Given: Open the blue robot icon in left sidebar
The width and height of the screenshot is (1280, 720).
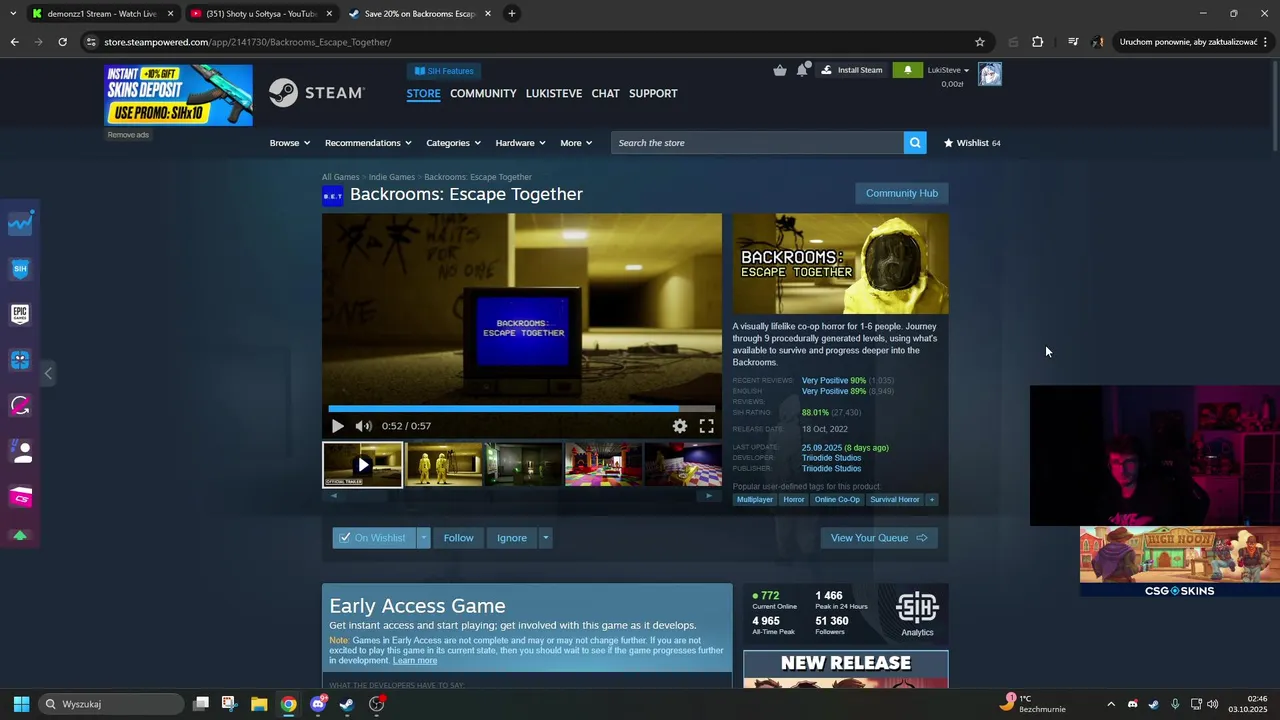Looking at the screenshot, I should (x=20, y=360).
